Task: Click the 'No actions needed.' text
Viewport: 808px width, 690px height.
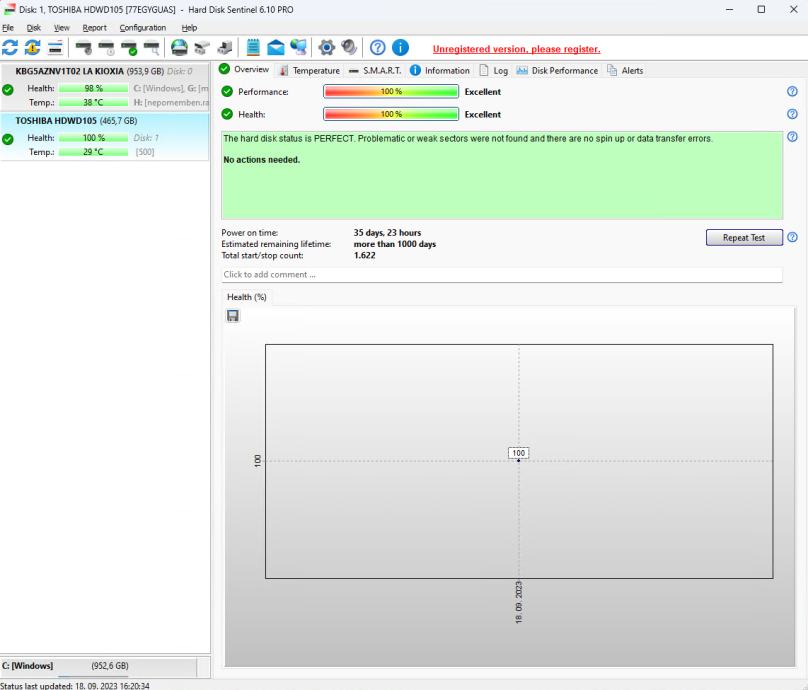Action: [x=262, y=160]
